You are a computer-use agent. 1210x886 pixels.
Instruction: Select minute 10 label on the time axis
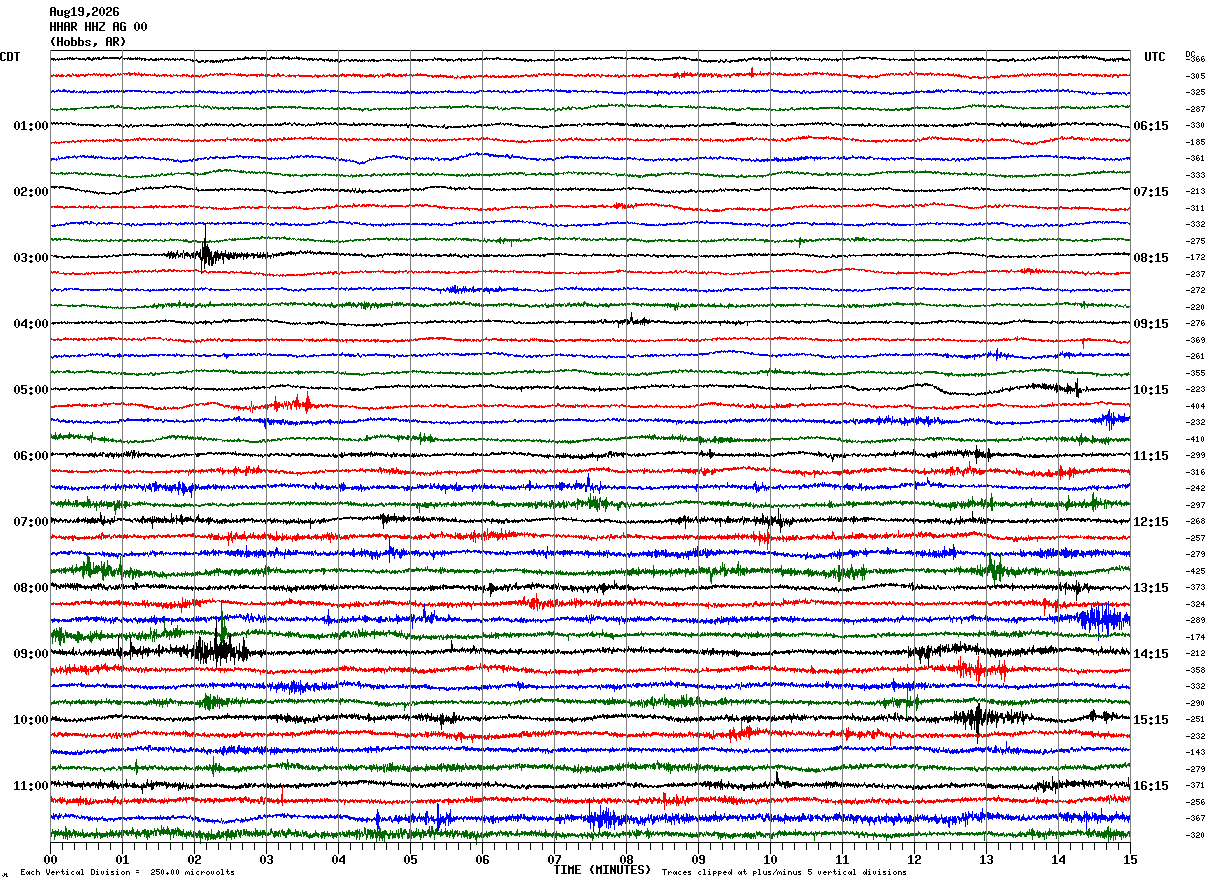tap(770, 859)
